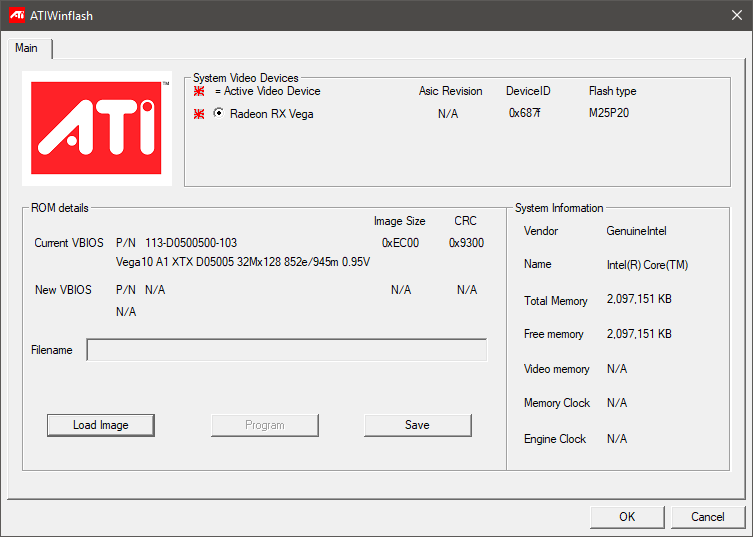Viewport: 753px width, 537px height.
Task: Click the Flash type column header
Action: click(612, 91)
